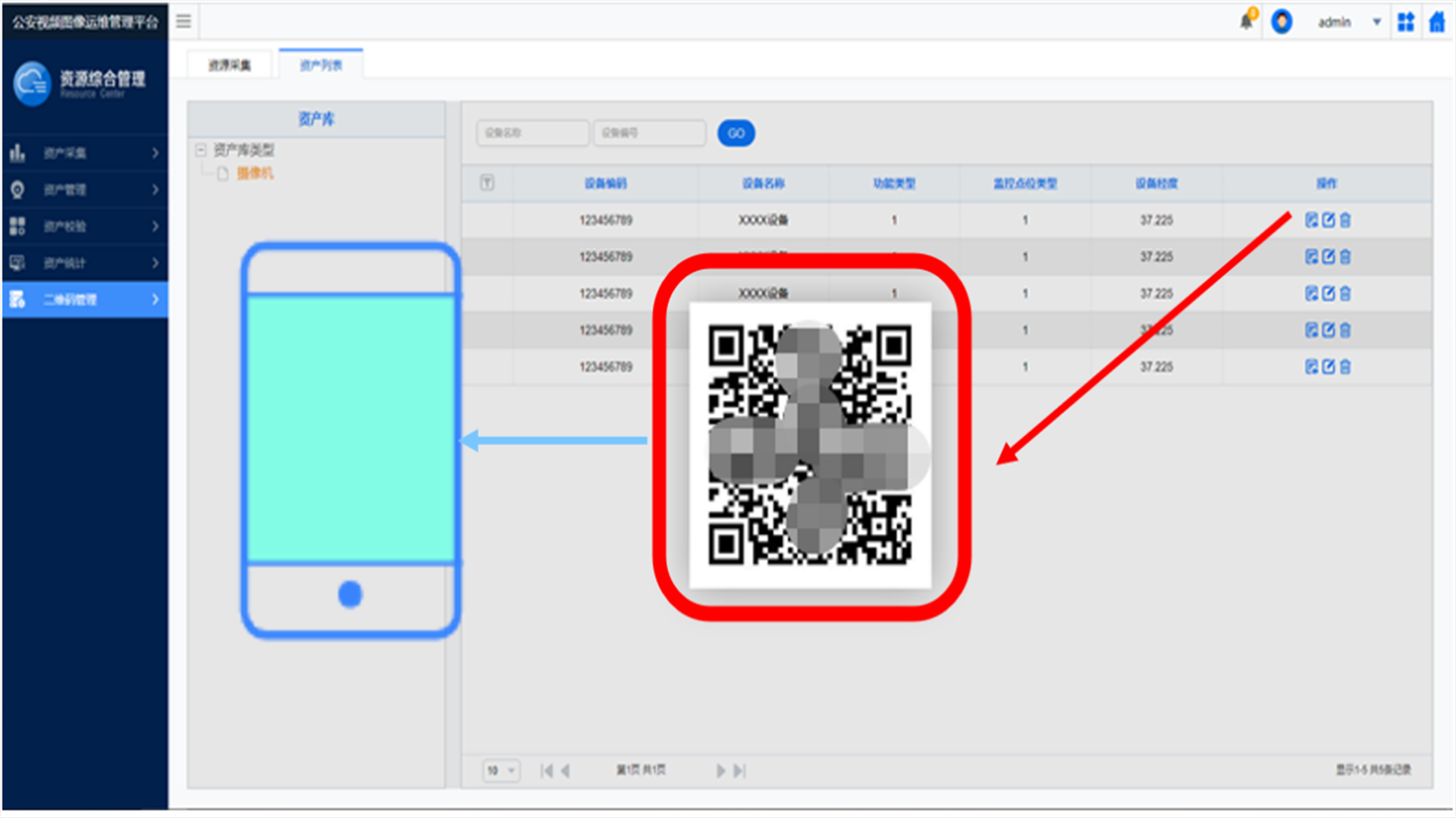Go to next page in pagination
Viewport: 1456px width, 818px height.
[x=721, y=770]
